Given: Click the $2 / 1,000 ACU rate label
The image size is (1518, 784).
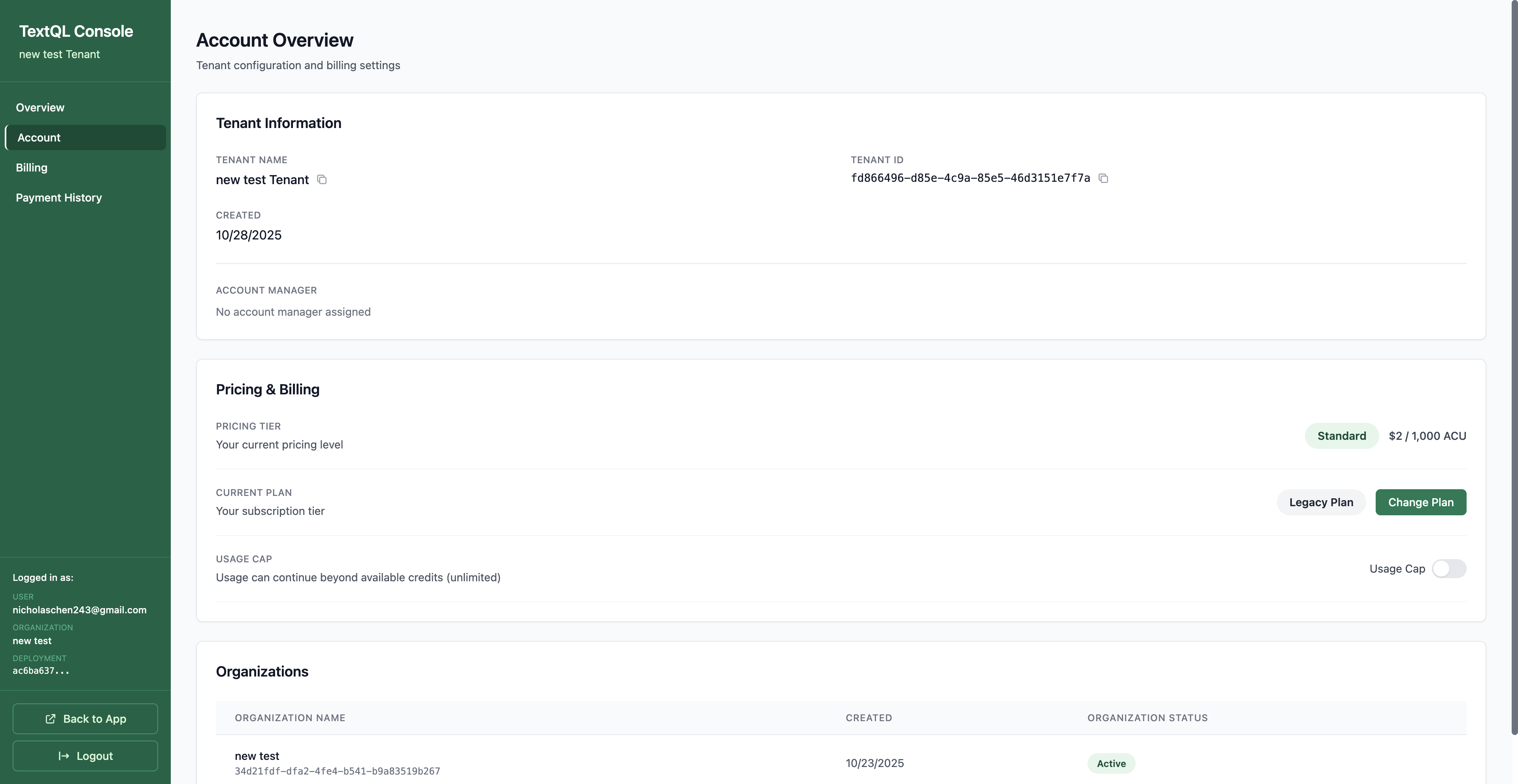Looking at the screenshot, I should [1427, 435].
